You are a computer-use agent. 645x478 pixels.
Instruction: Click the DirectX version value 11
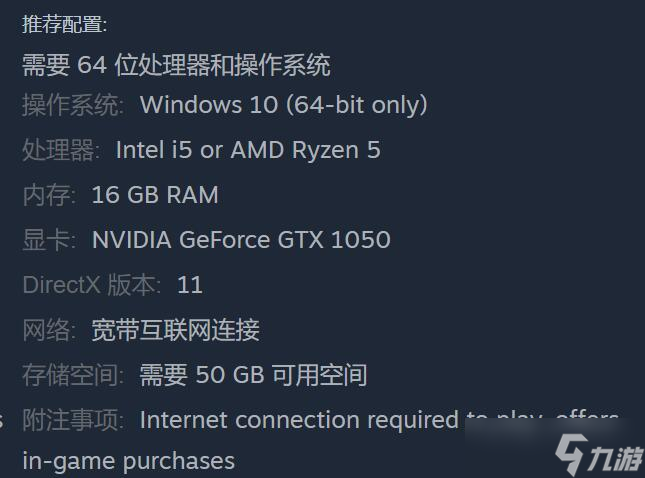coord(190,285)
